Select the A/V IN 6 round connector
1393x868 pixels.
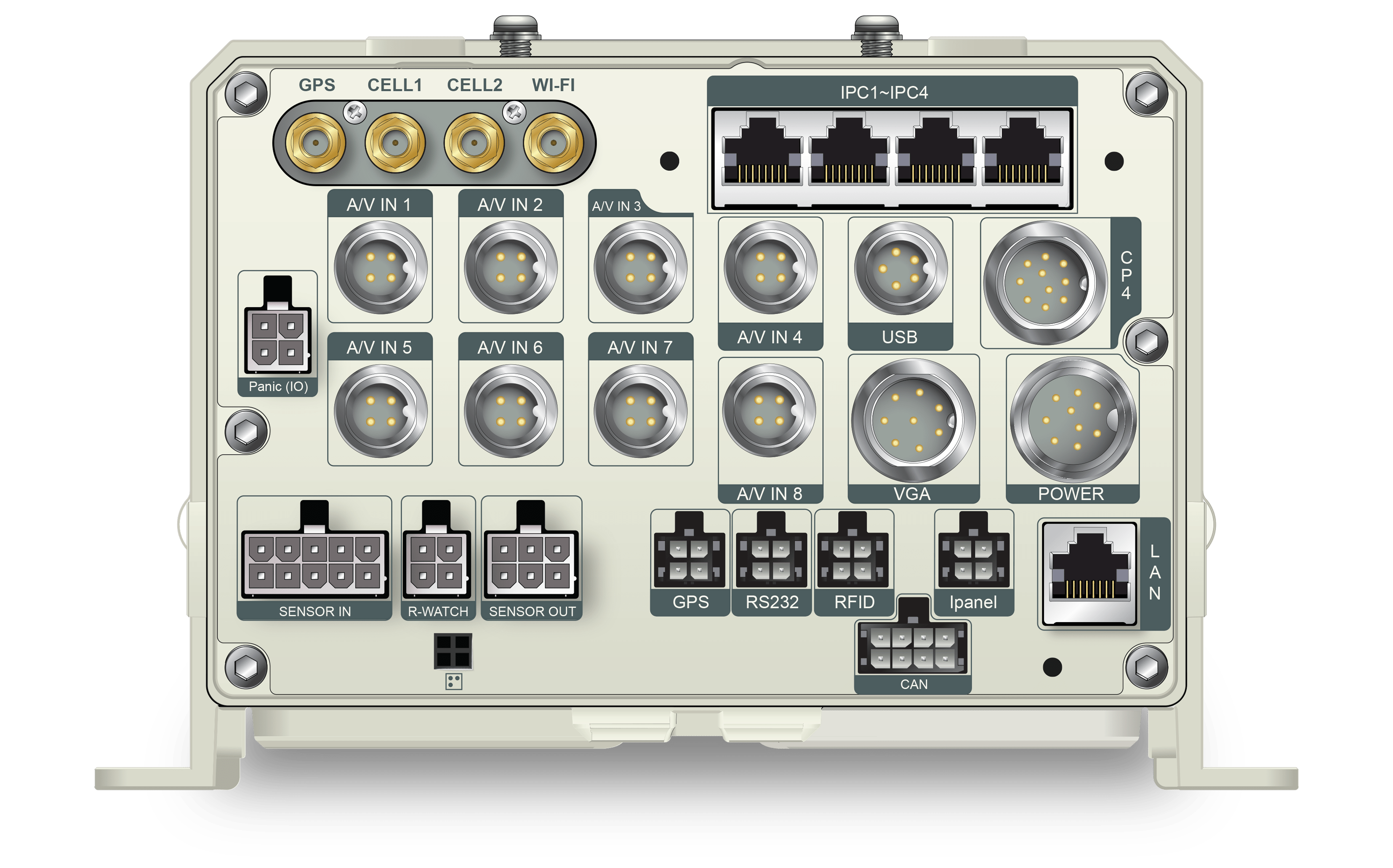(x=511, y=411)
